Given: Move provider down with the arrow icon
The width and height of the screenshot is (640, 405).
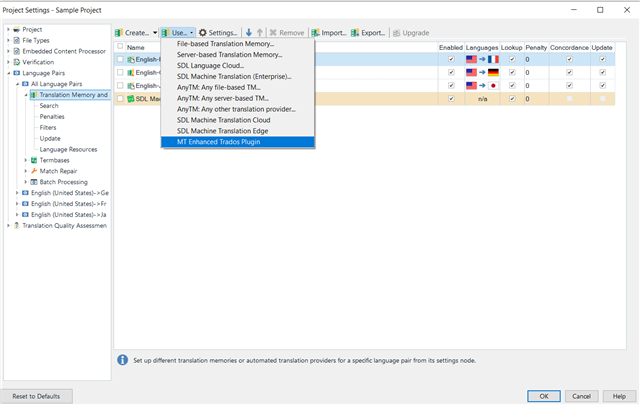Looking at the screenshot, I should click(x=249, y=32).
